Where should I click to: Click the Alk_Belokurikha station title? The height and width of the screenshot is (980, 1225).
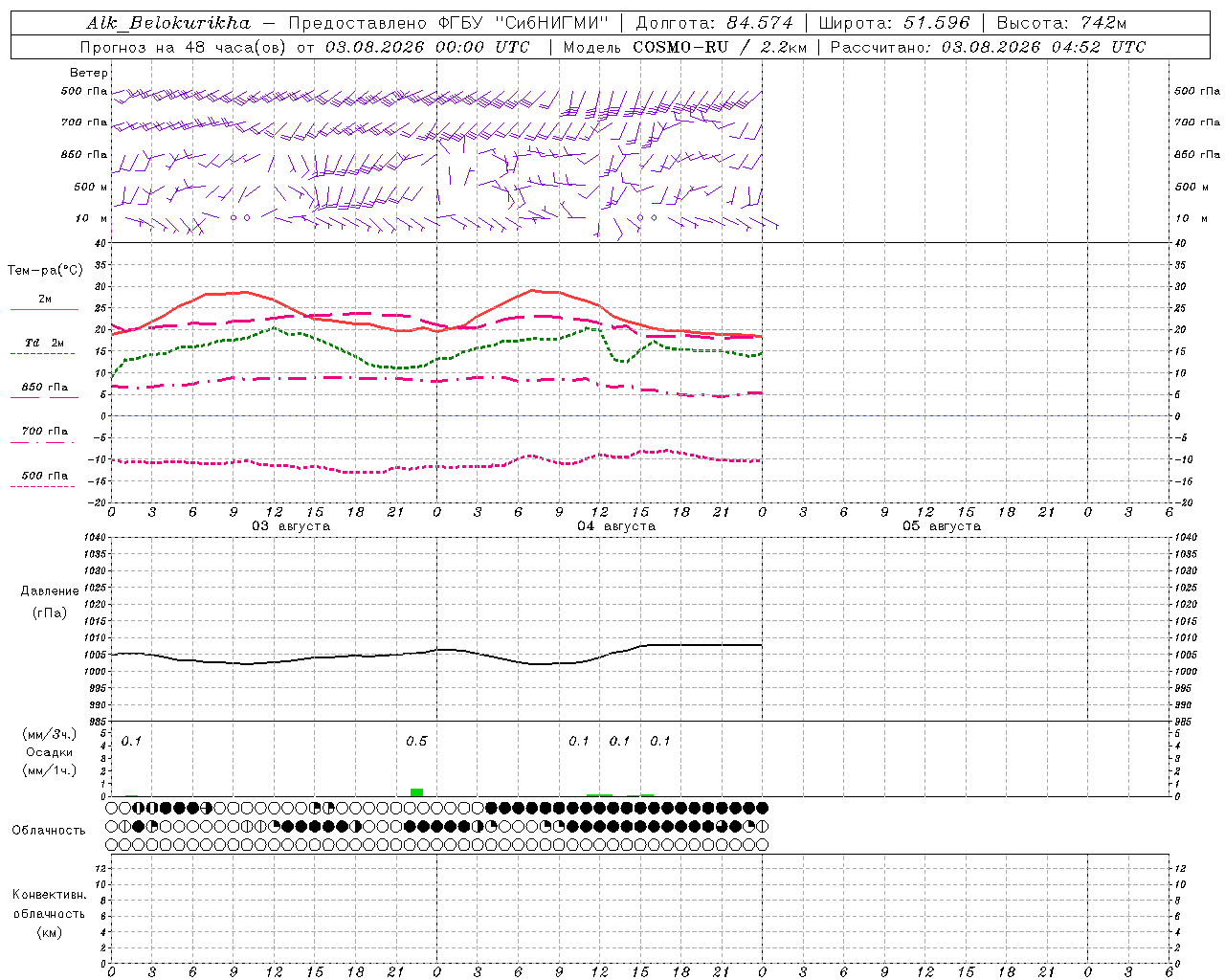click(168, 23)
